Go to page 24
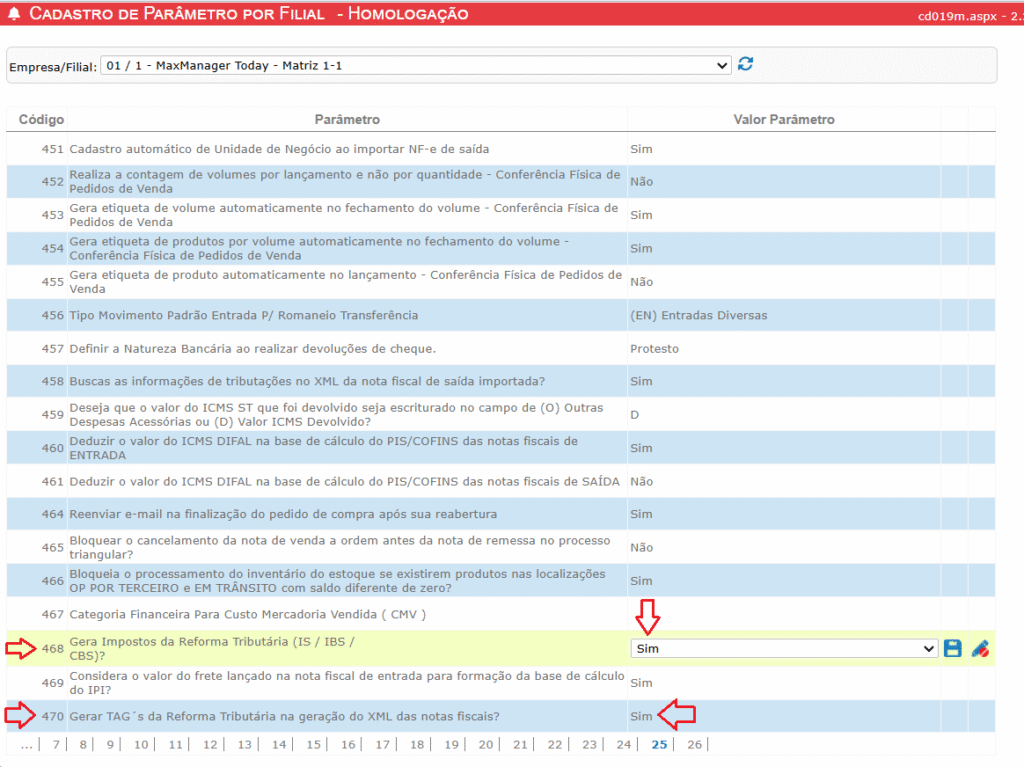Viewport: 1024px width, 767px height. click(624, 744)
